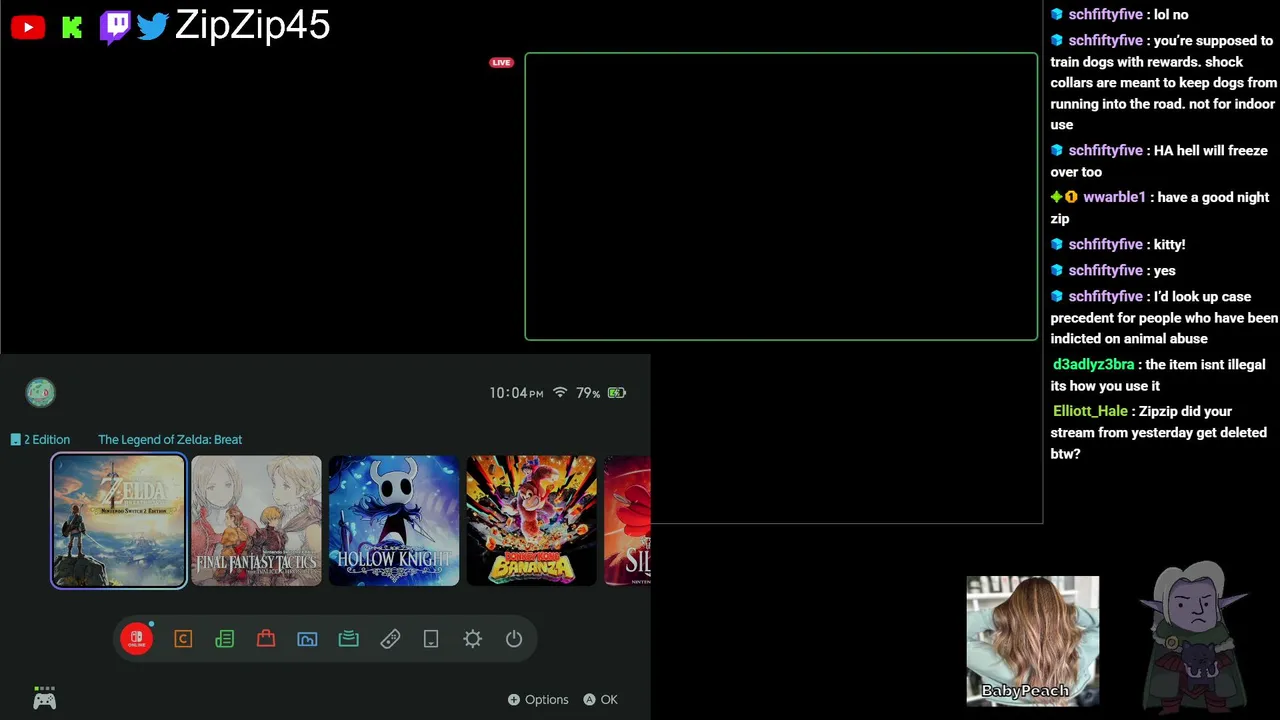Select the Final Fantasy Tactics game tile

point(256,521)
